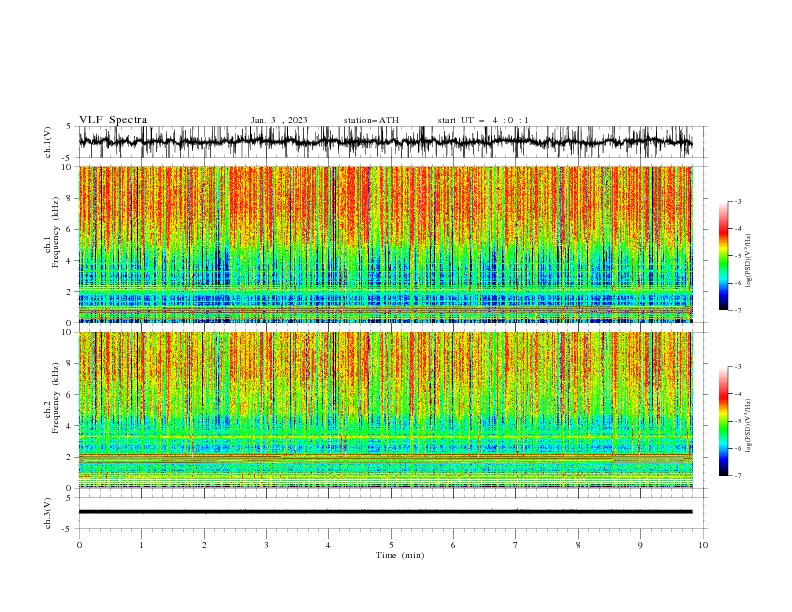The width and height of the screenshot is (792, 612).
Task: Click the ch.2 "Frequency (kHz)" axis label
Action: click(x=56, y=398)
